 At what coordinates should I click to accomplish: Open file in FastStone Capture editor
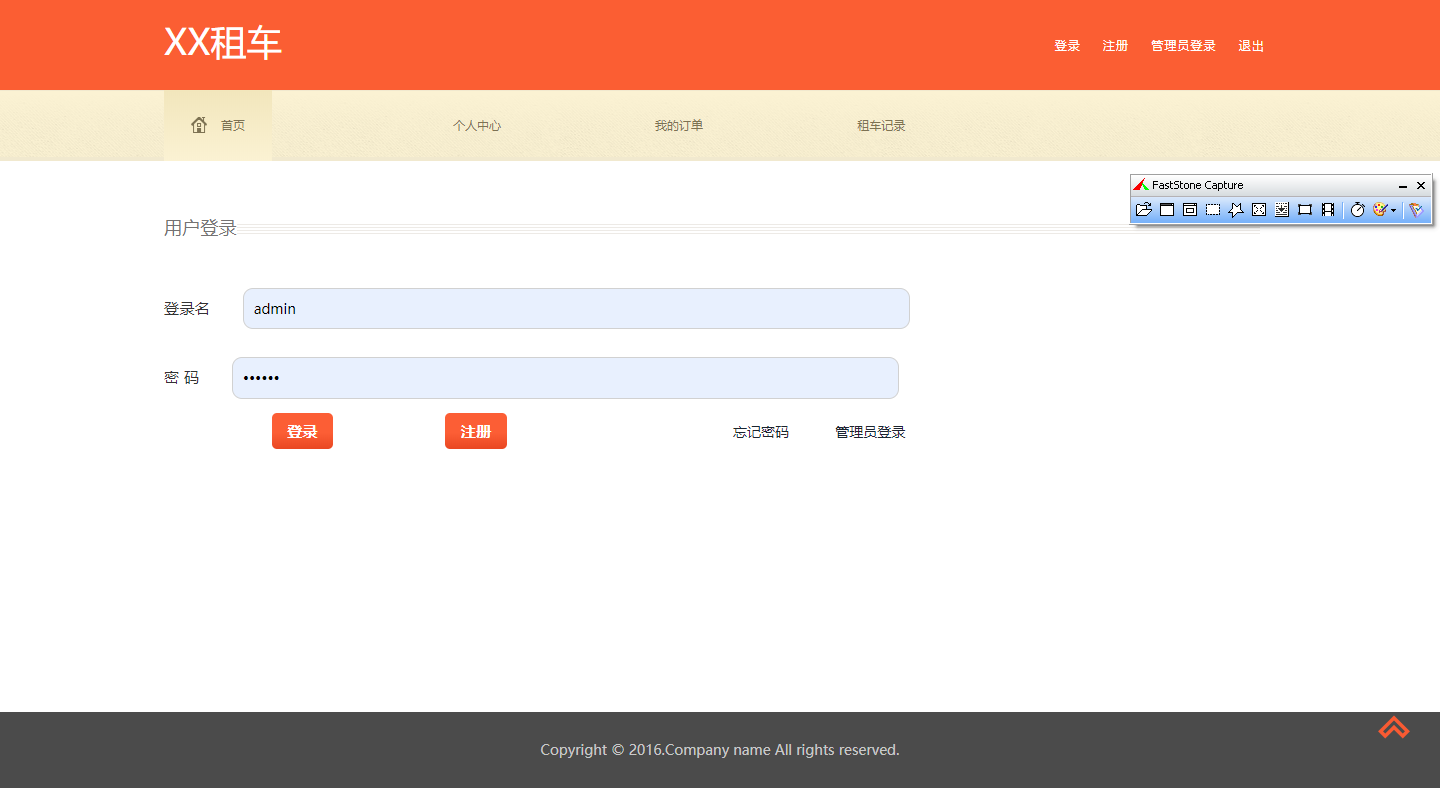click(x=1144, y=210)
